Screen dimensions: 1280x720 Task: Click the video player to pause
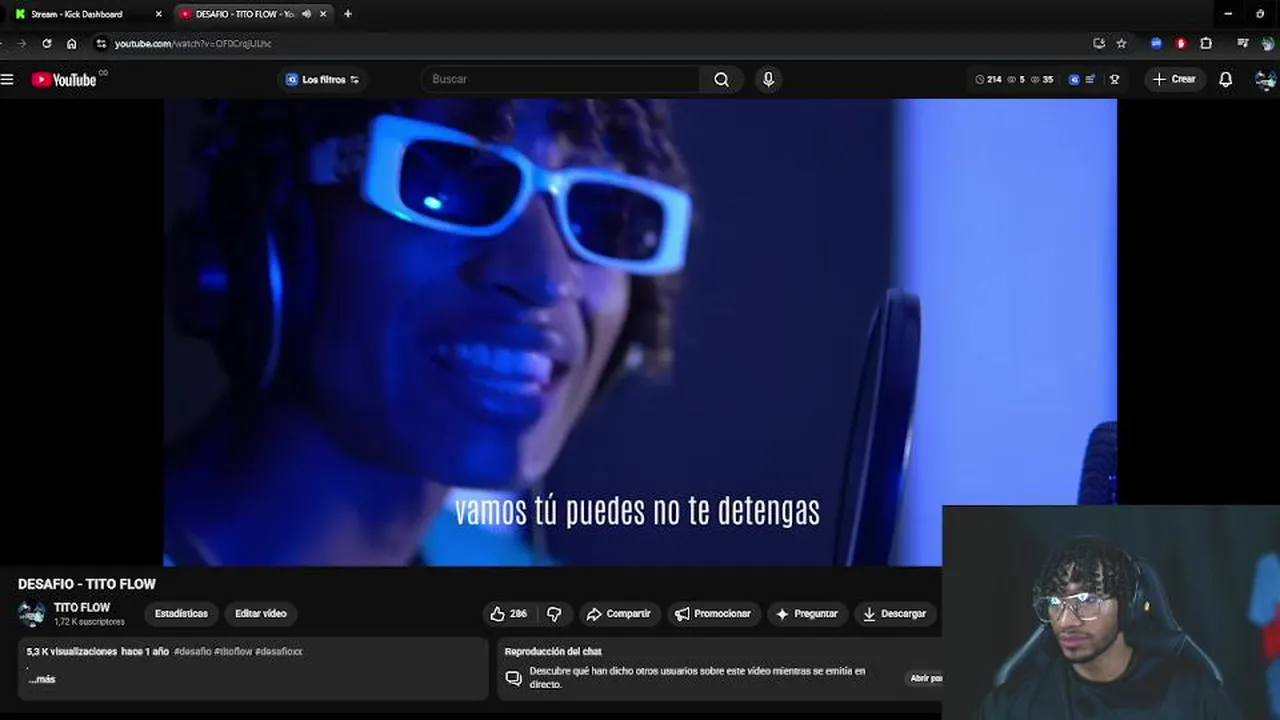640,332
